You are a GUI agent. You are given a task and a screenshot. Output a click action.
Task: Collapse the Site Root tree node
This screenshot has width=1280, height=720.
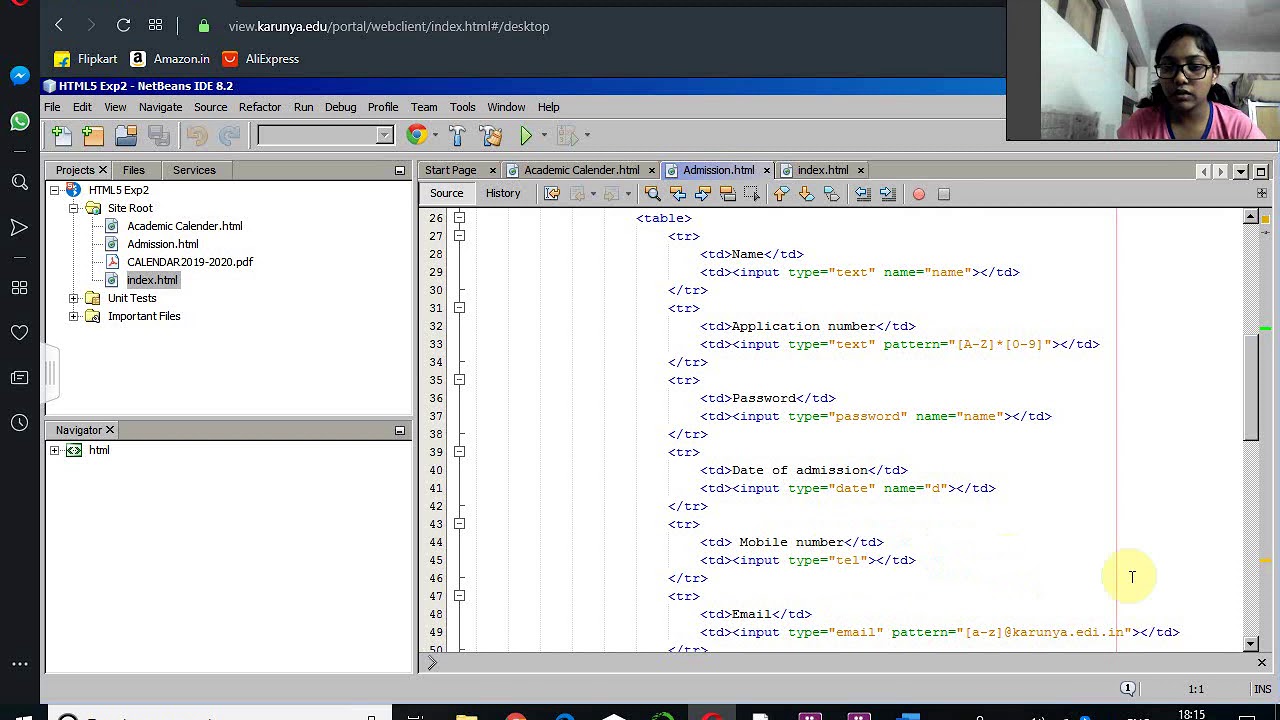tap(74, 208)
